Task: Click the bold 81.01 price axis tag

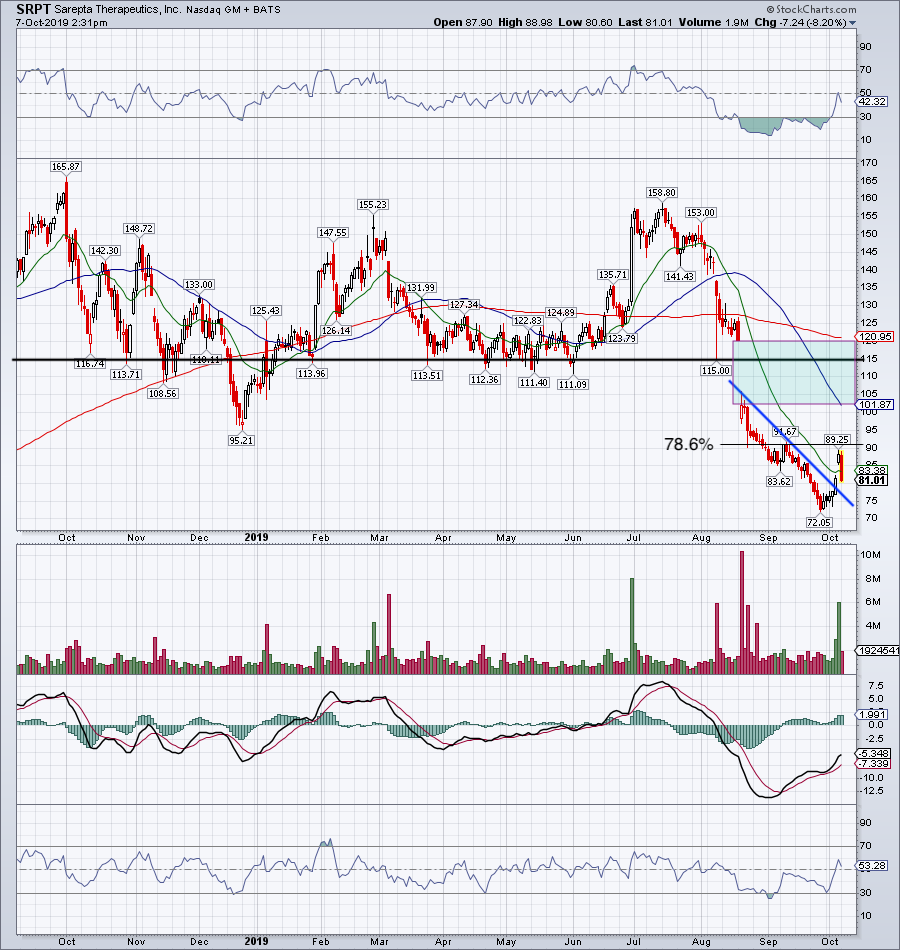Action: [872, 480]
